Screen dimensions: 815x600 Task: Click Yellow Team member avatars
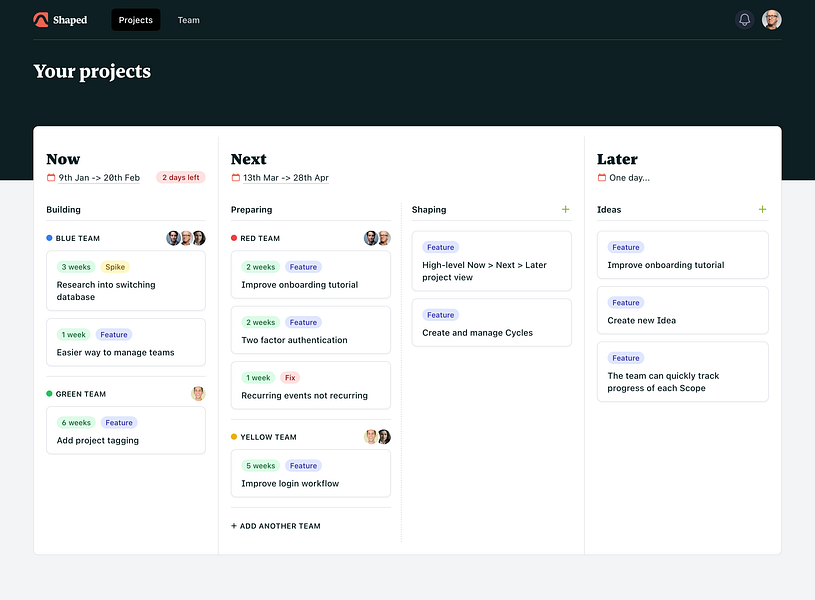point(377,437)
